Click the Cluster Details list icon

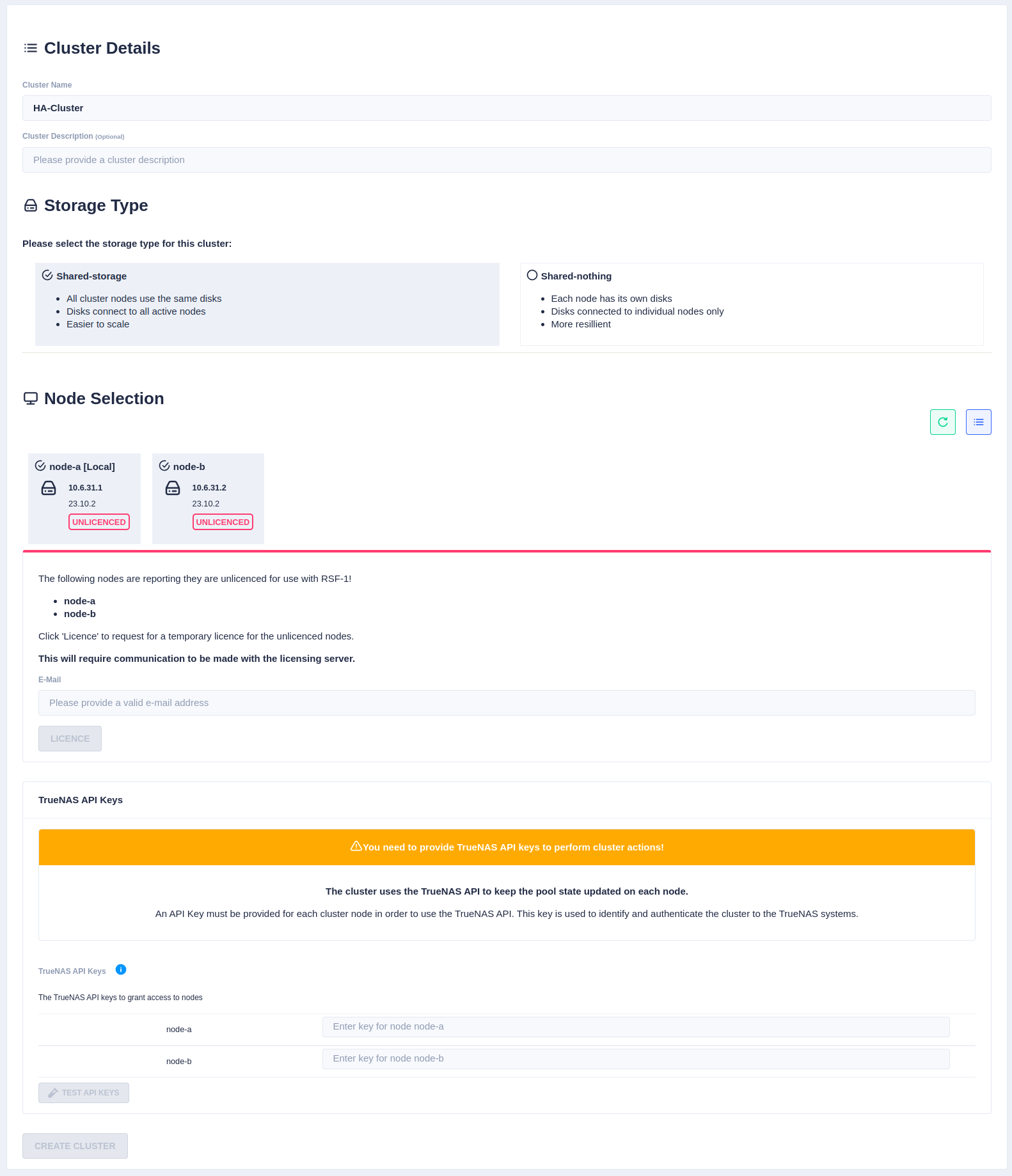tap(31, 48)
